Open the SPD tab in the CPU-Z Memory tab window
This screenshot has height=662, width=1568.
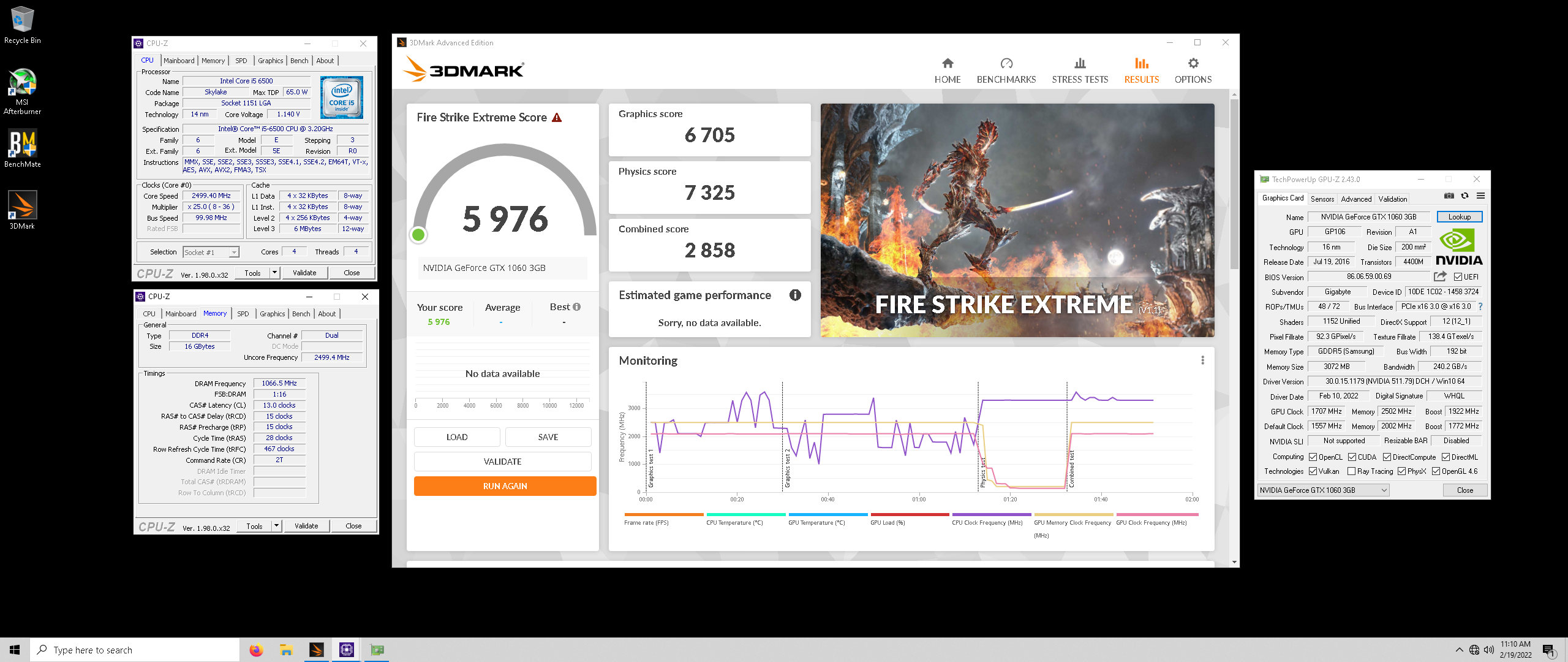tap(243, 314)
